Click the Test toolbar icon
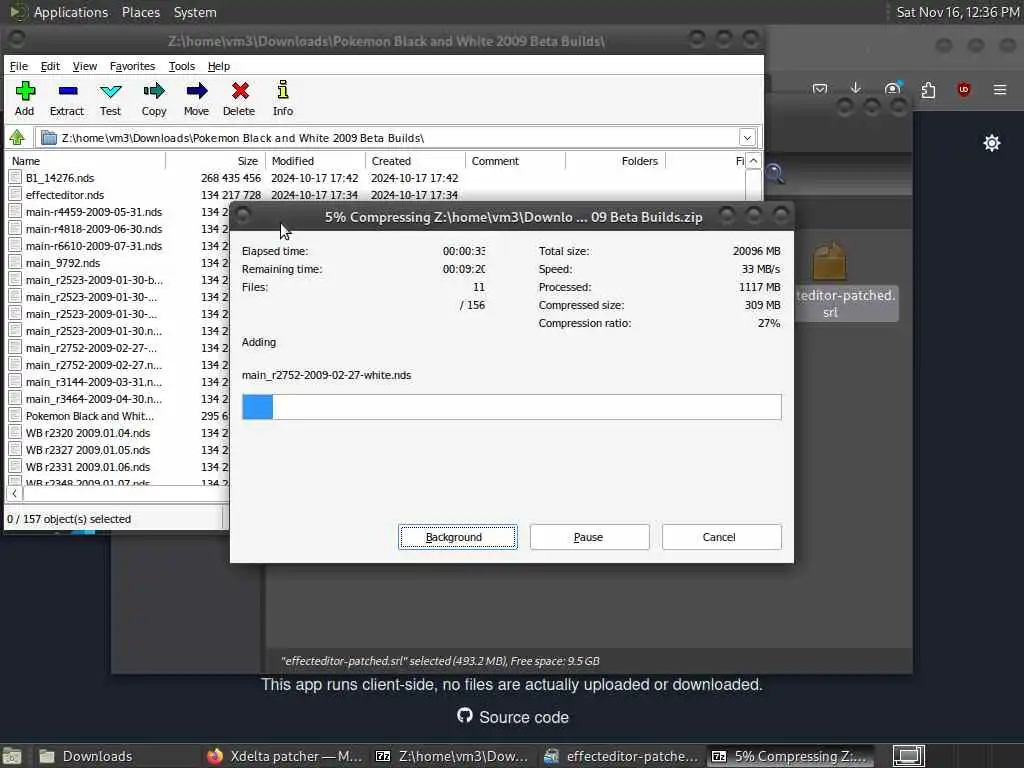This screenshot has height=768, width=1024. (110, 99)
